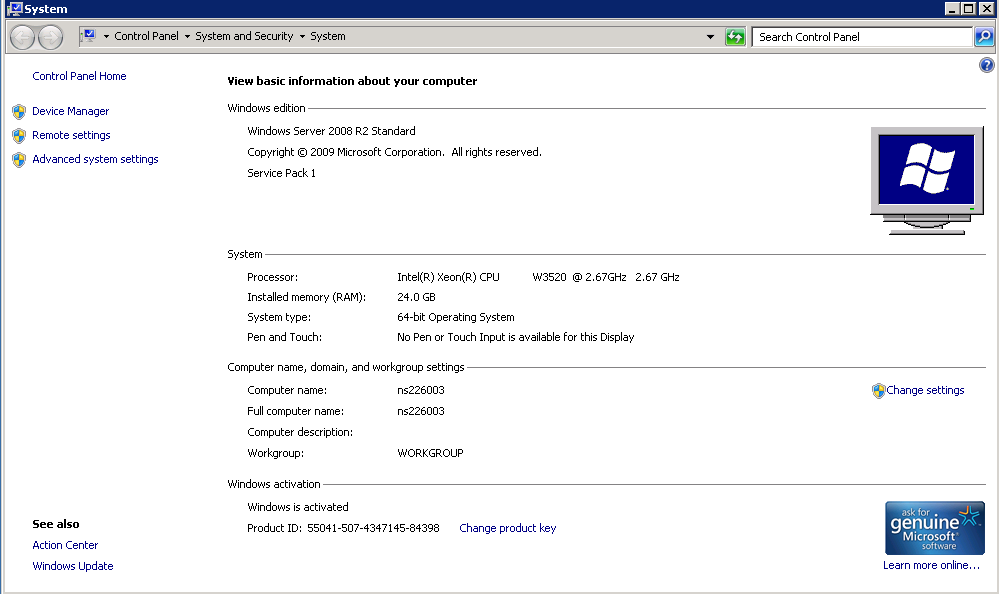Follow the Learn more online link
The width and height of the screenshot is (999, 594).
click(931, 565)
